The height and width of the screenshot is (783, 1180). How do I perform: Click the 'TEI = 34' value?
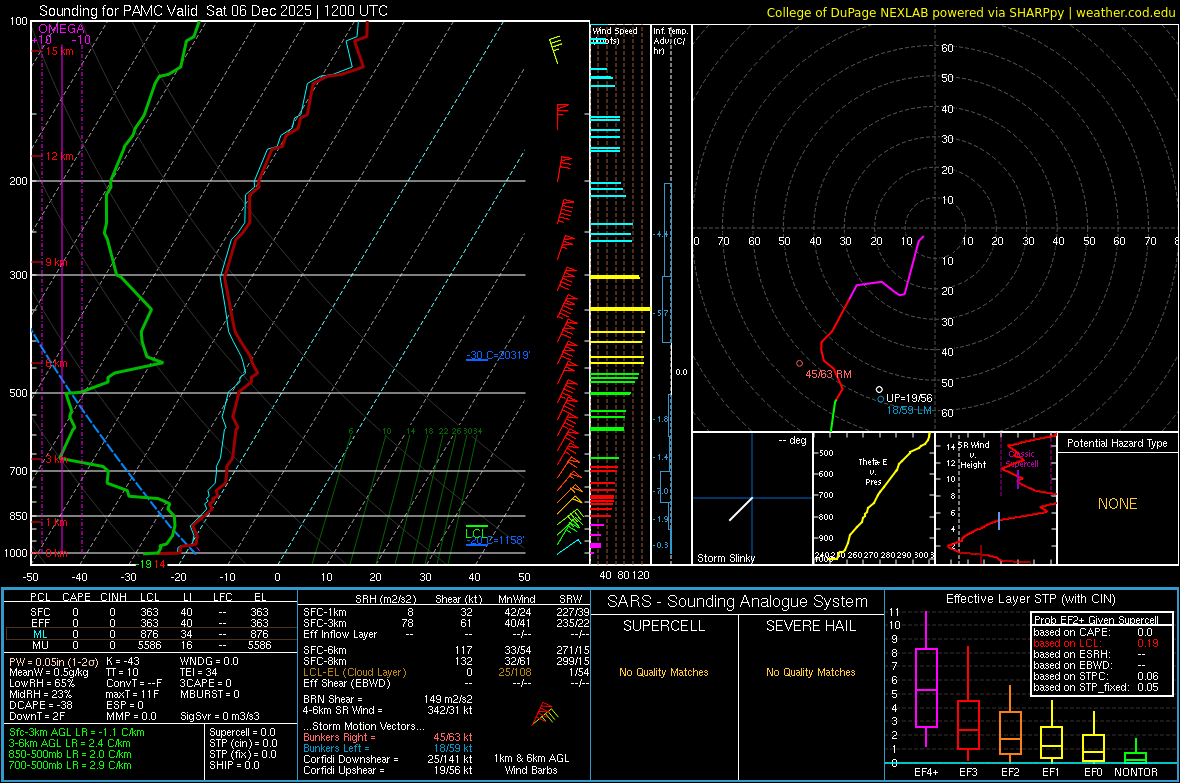[199, 672]
